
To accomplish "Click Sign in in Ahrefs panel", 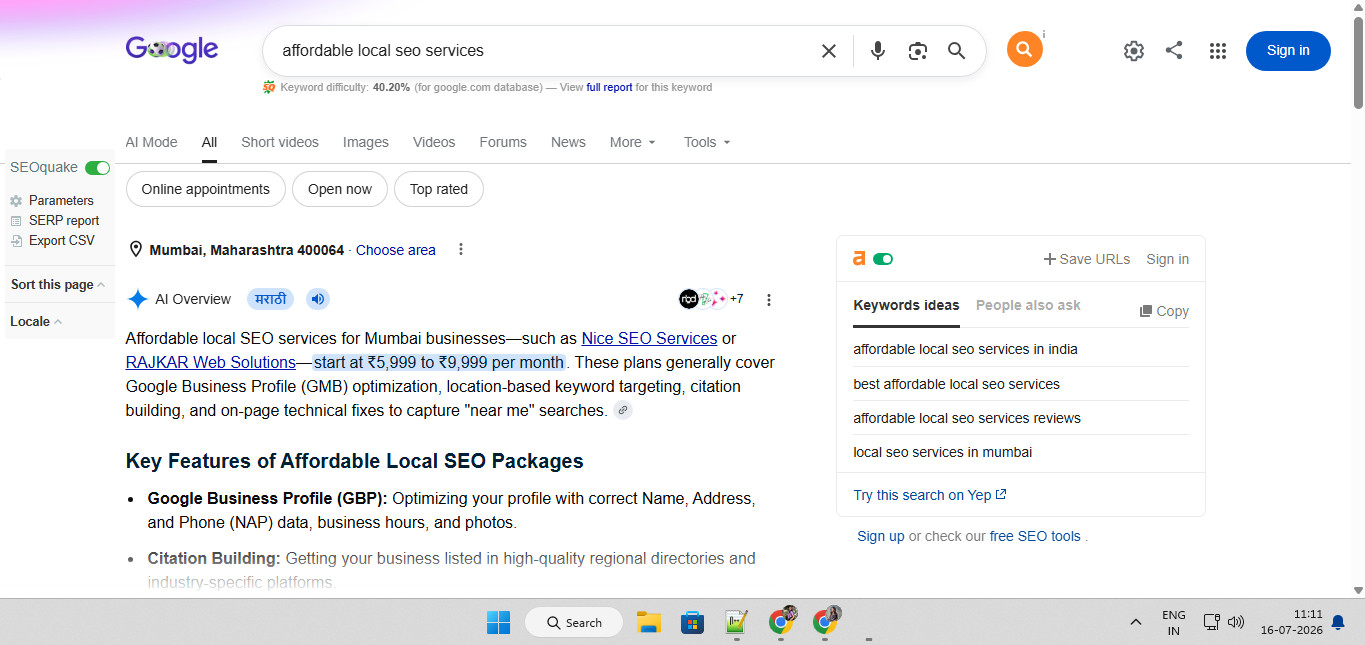I will click(x=1168, y=259).
